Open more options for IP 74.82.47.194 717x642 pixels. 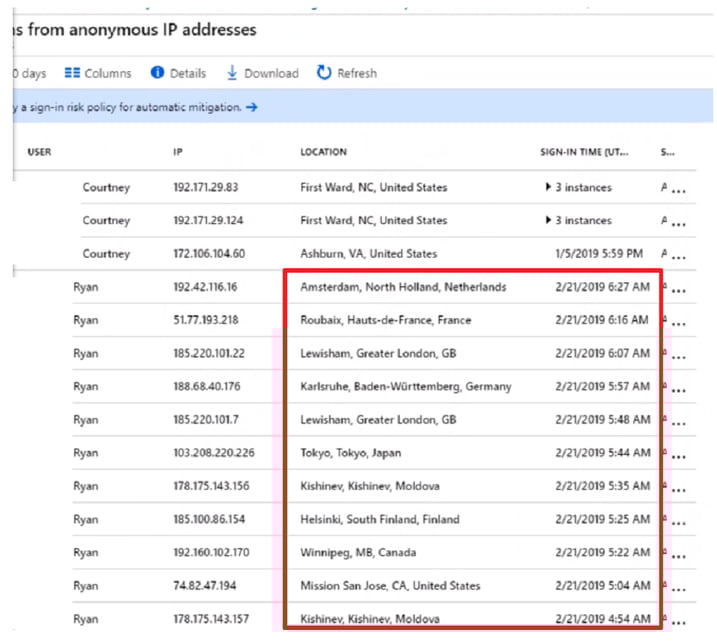(679, 590)
